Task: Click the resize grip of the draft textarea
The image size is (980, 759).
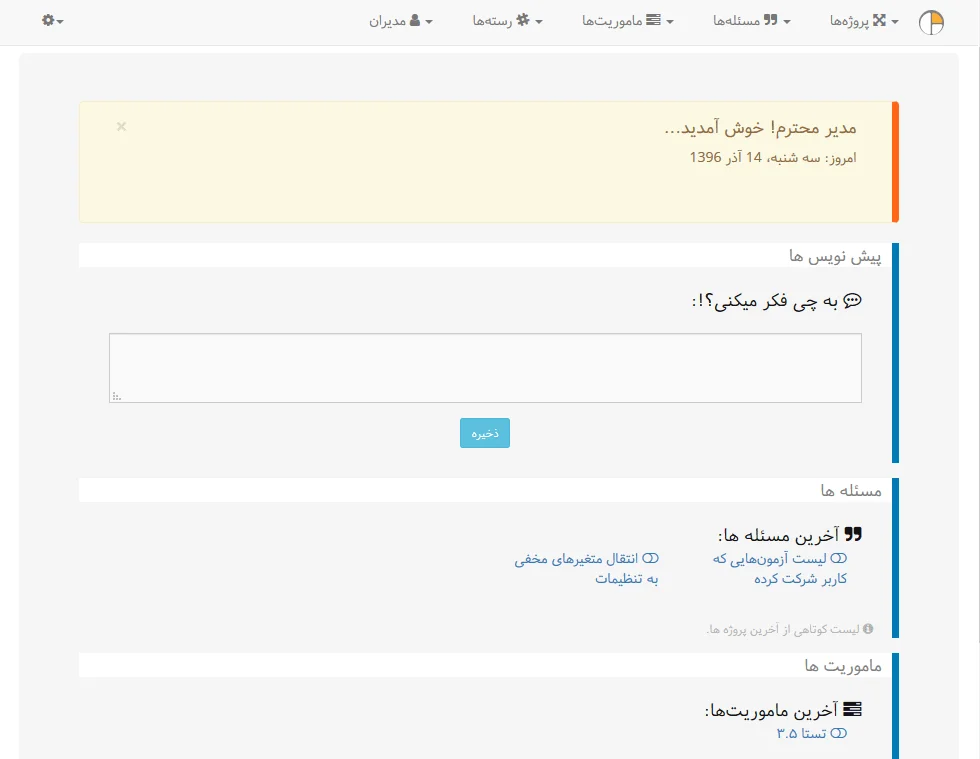Action: coord(116,396)
